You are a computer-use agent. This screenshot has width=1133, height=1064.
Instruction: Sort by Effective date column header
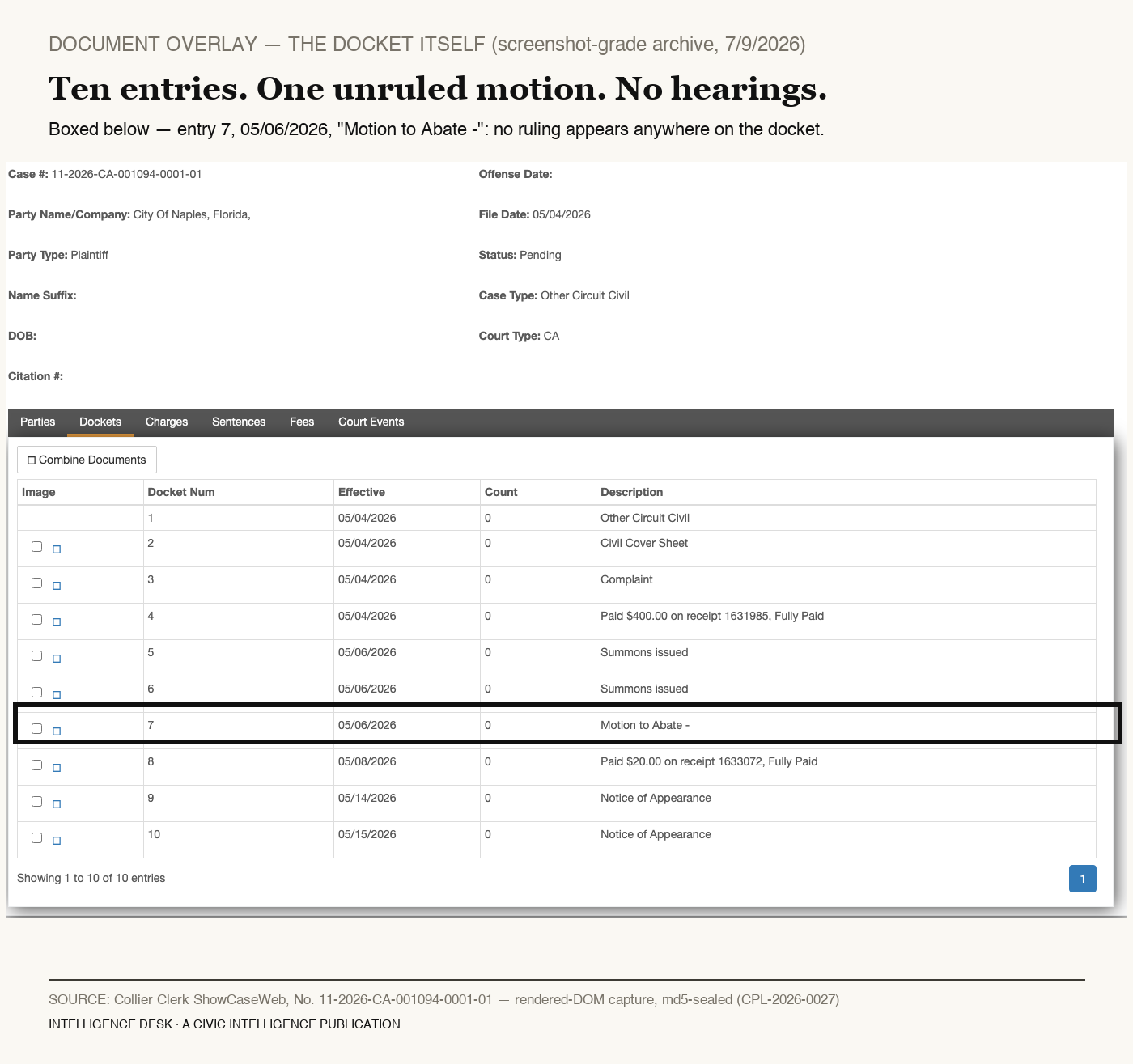(407, 492)
